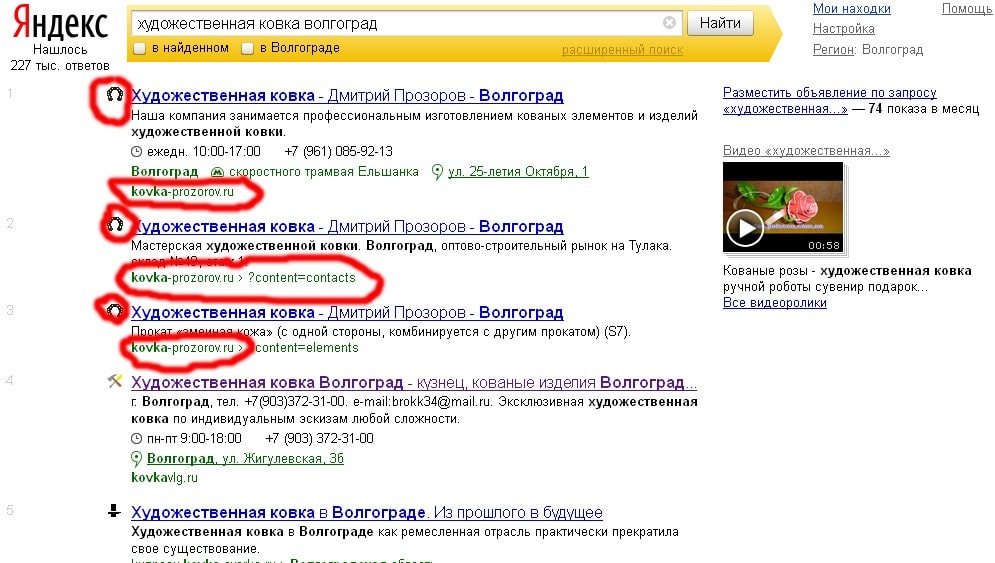The height and width of the screenshot is (563, 995).
Task: Click the '227 тыс. ответов' count
Action: pyautogui.click(x=60, y=65)
